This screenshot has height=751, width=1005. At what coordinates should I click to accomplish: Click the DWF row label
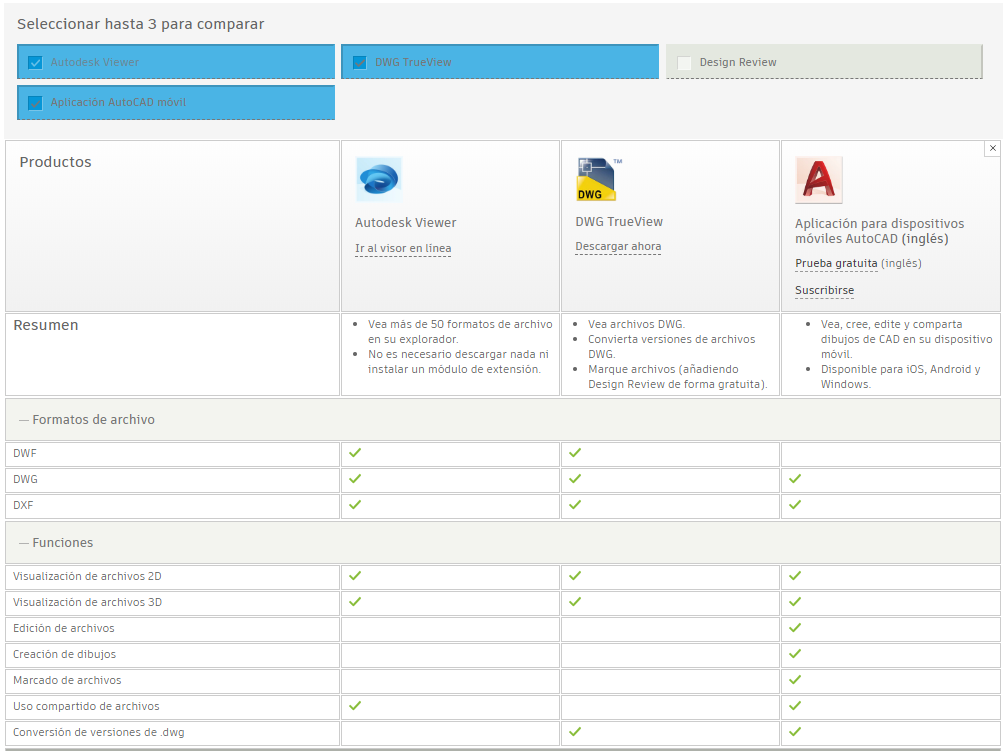[x=25, y=454]
